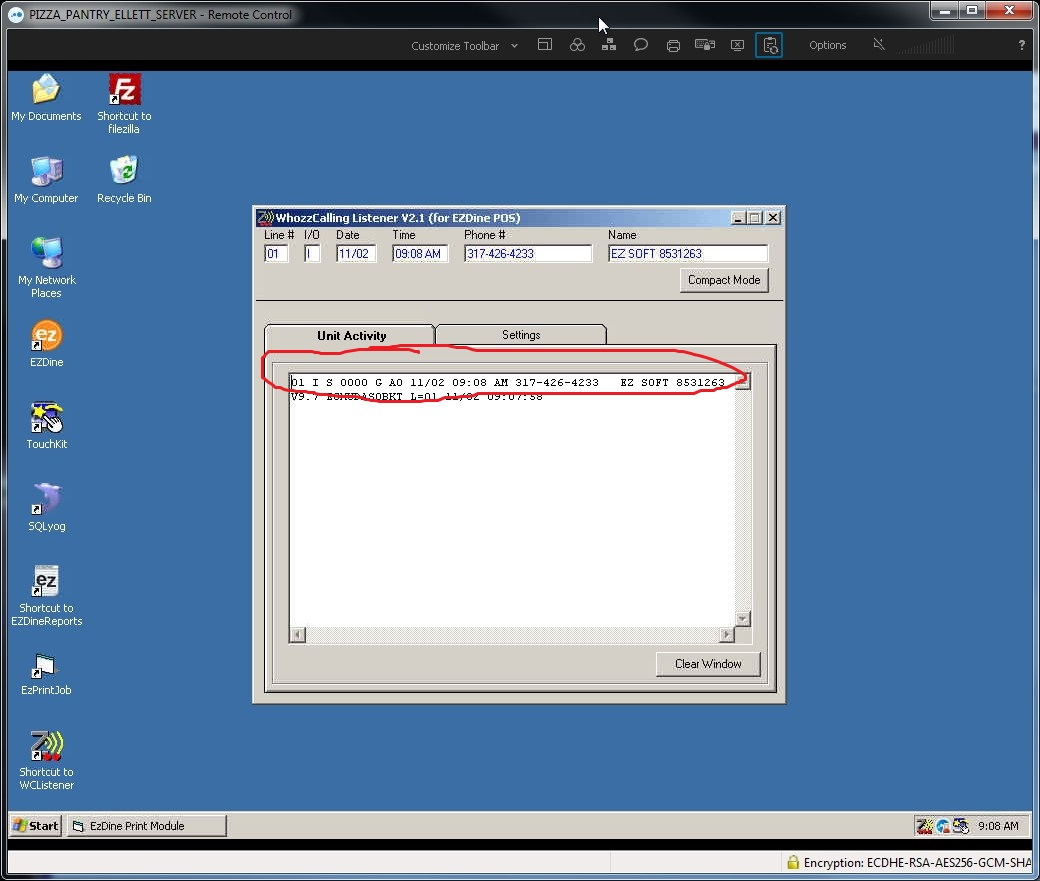Select the Recycle Bin desktop icon
The height and width of the screenshot is (881, 1040).
(x=124, y=179)
